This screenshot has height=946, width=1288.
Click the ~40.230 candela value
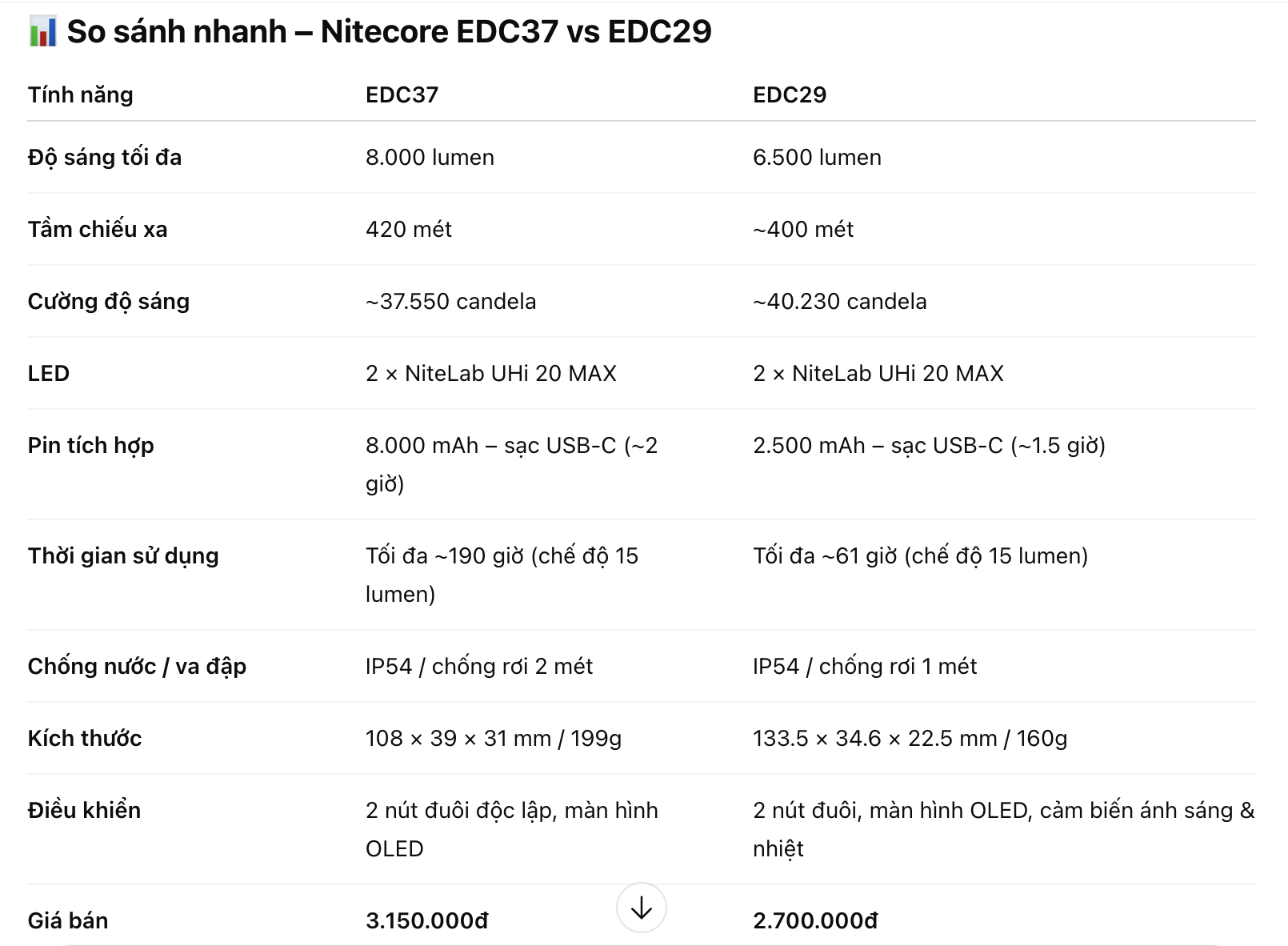pos(839,301)
